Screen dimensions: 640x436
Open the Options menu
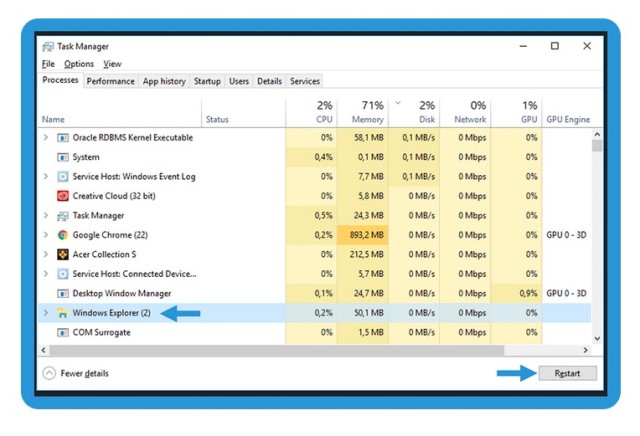(x=79, y=64)
